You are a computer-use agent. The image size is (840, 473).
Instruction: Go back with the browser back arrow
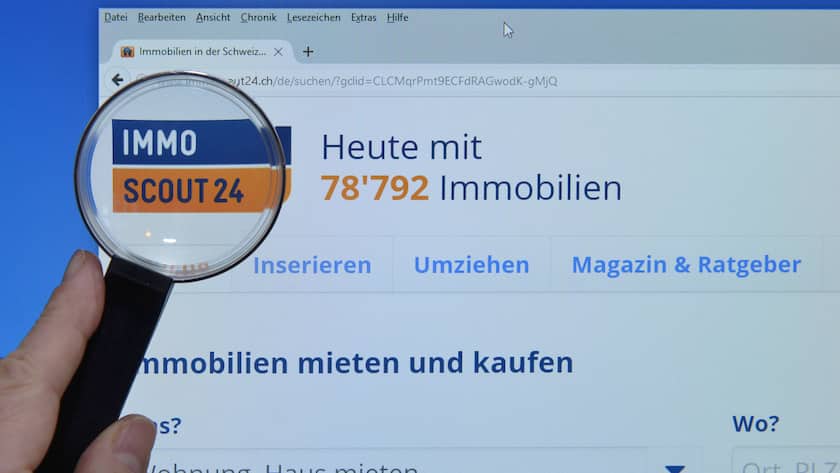click(x=118, y=80)
